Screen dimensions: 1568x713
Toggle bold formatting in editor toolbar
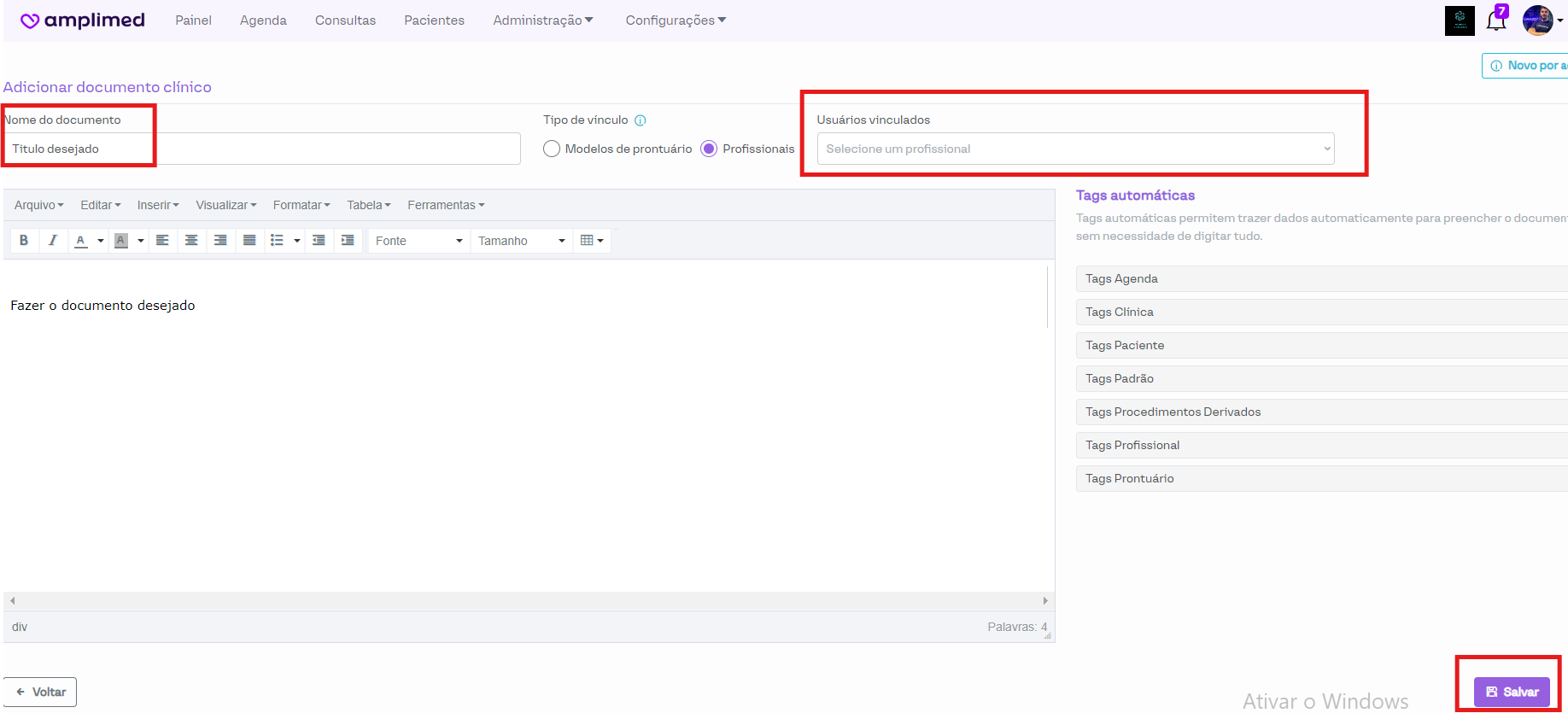pos(24,241)
